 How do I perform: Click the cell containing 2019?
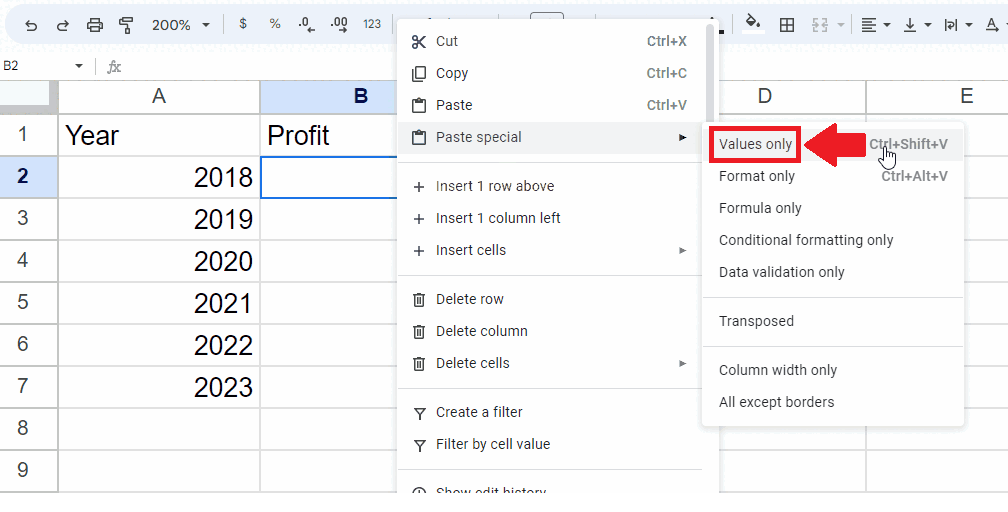coord(159,219)
